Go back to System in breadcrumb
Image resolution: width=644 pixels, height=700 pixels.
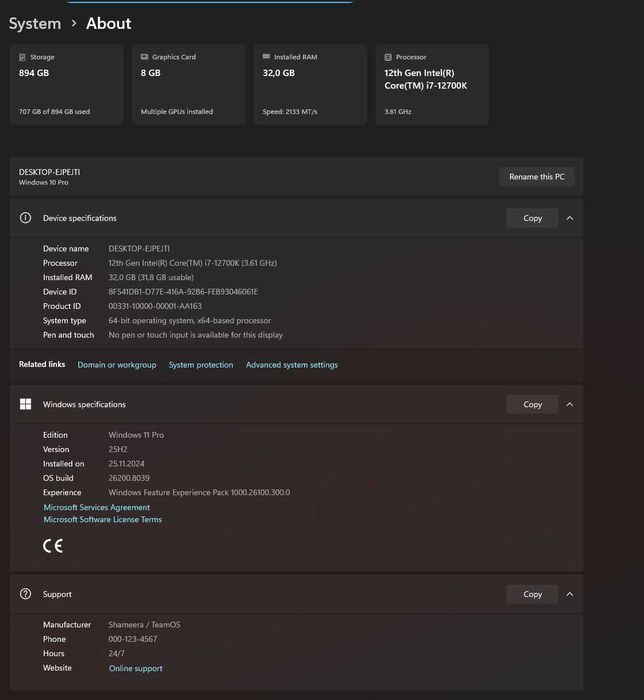[x=35, y=23]
